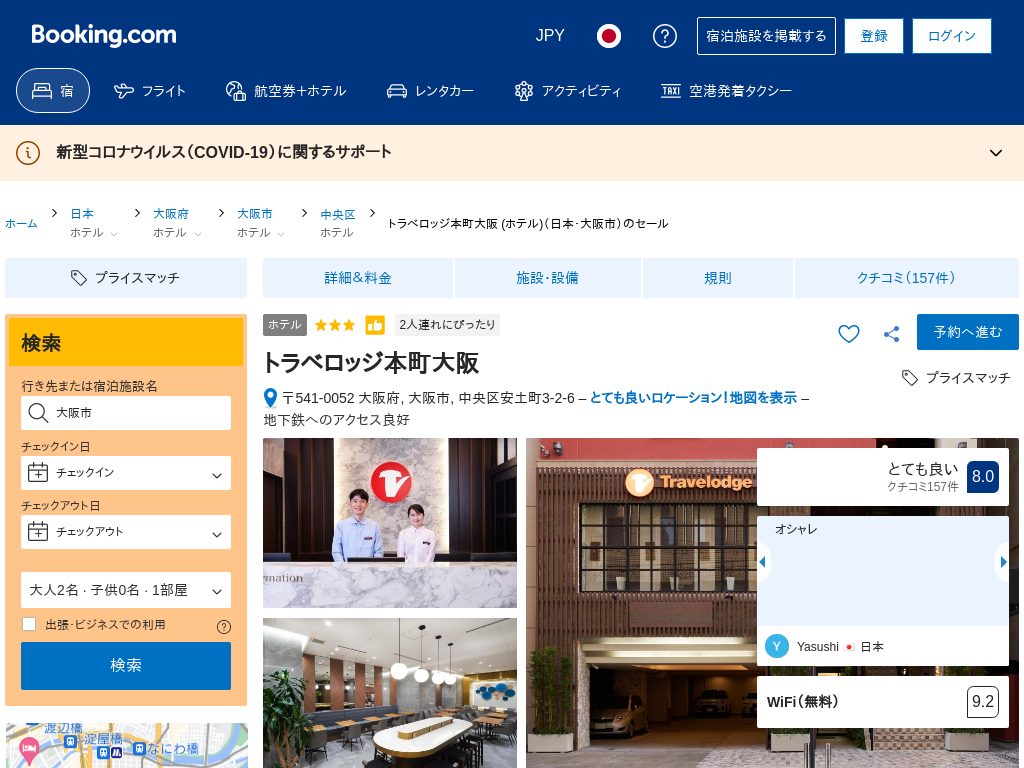The height and width of the screenshot is (768, 1024).
Task: Click the 2人連れにぴったり badge
Action: (447, 325)
